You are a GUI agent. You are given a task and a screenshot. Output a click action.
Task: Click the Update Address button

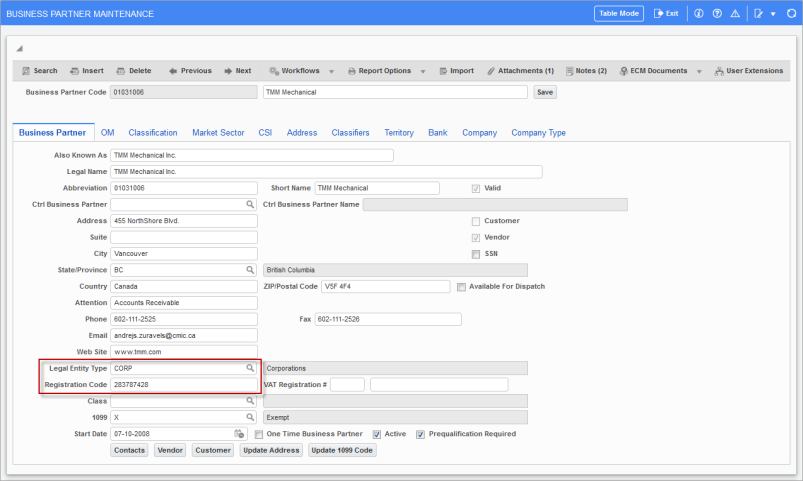(x=271, y=450)
